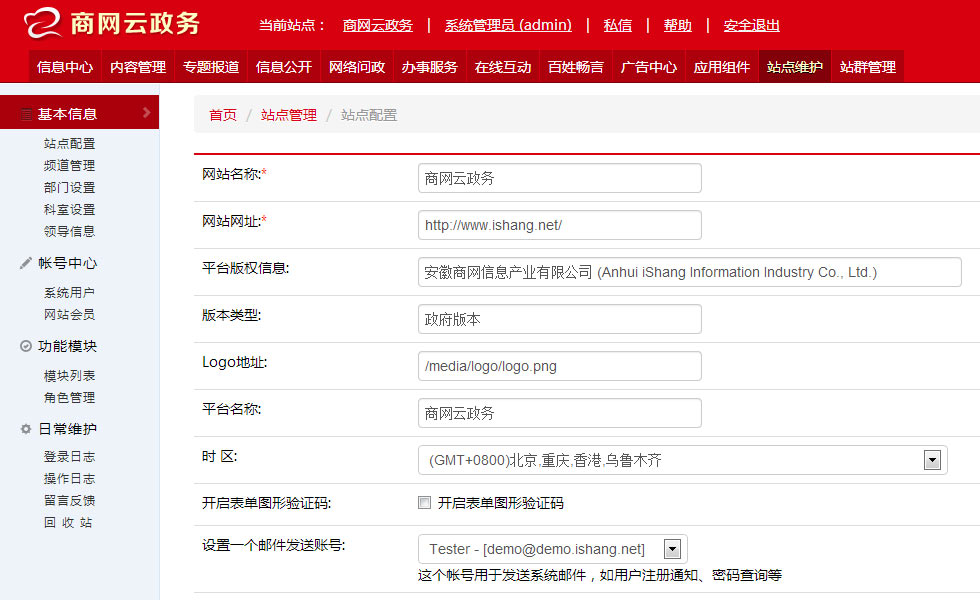
Task: Open the 系统管理员 (admin) link
Action: click(508, 25)
